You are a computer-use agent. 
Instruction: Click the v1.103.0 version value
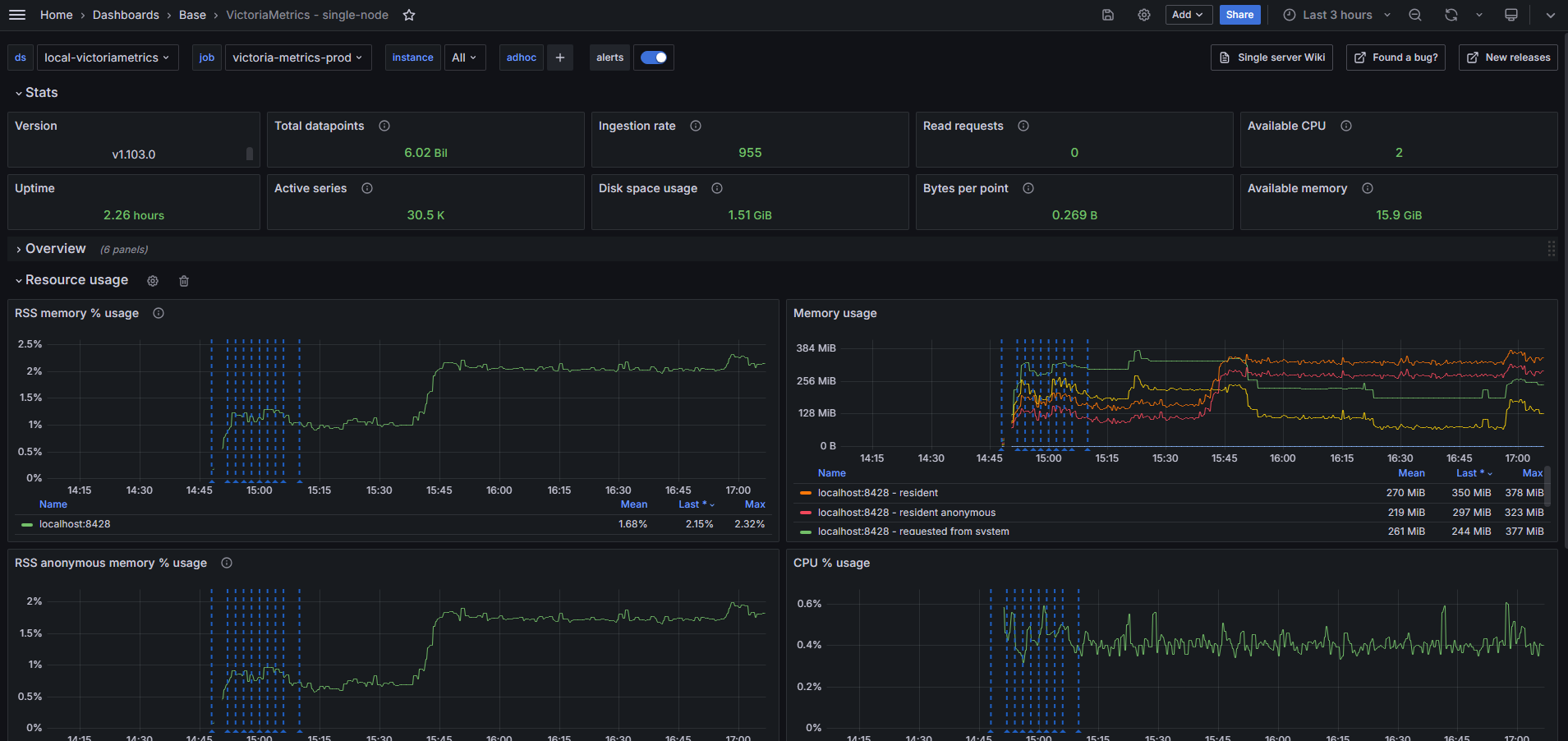coord(134,154)
